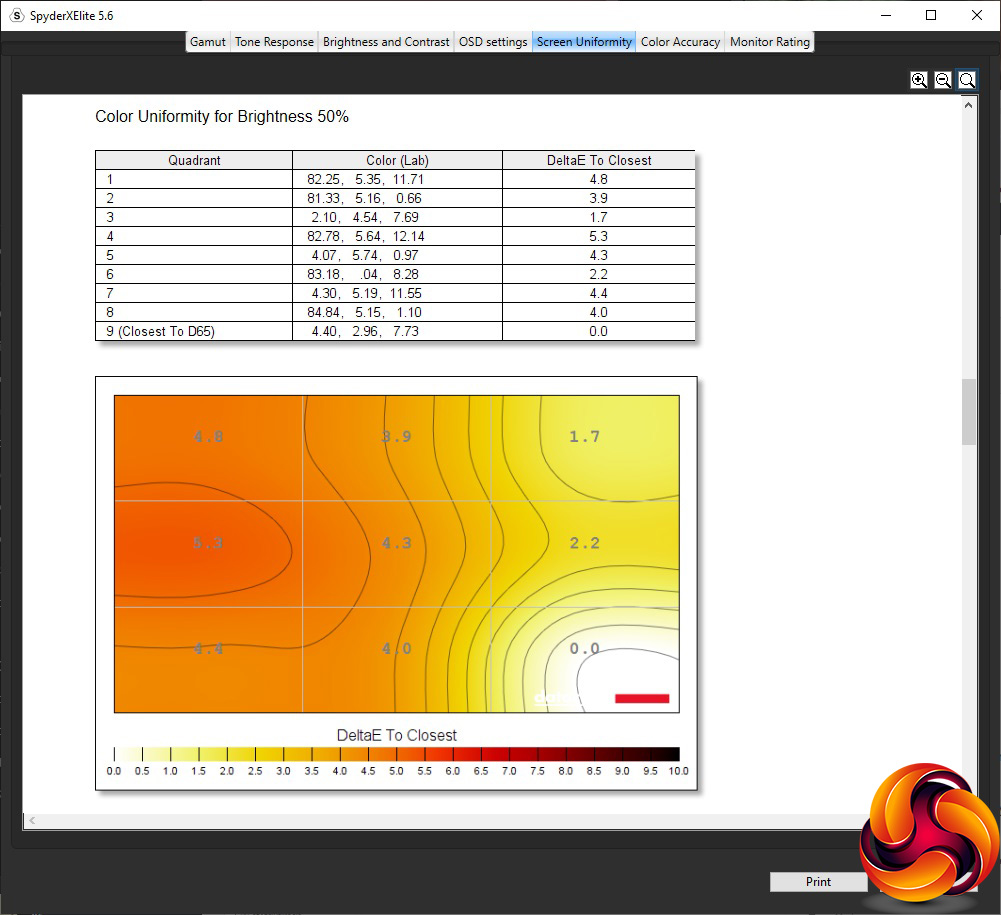Screen dimensions: 1001x915
Task: Click the 0.0 start of the DeltaE color scale
Action: coord(114,771)
